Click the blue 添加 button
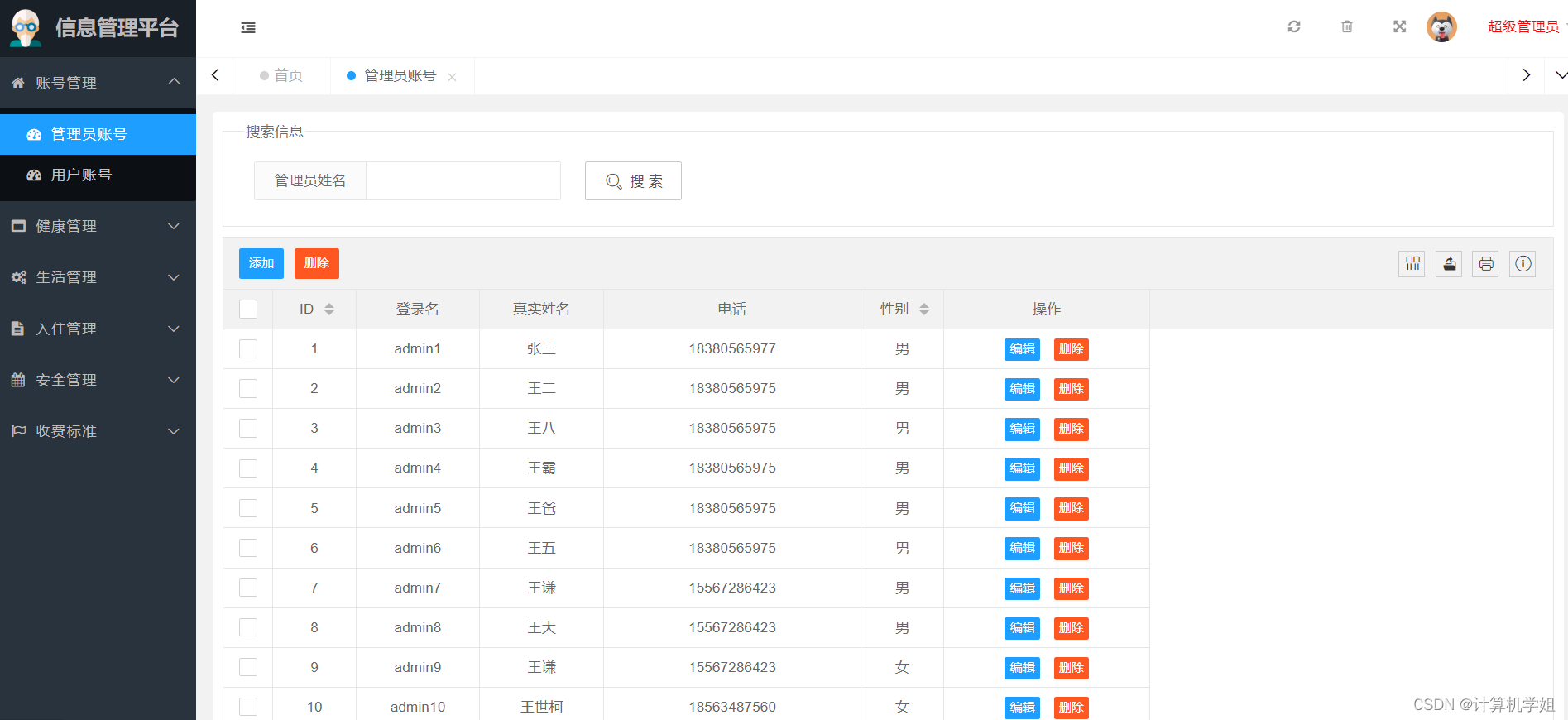 (x=261, y=263)
